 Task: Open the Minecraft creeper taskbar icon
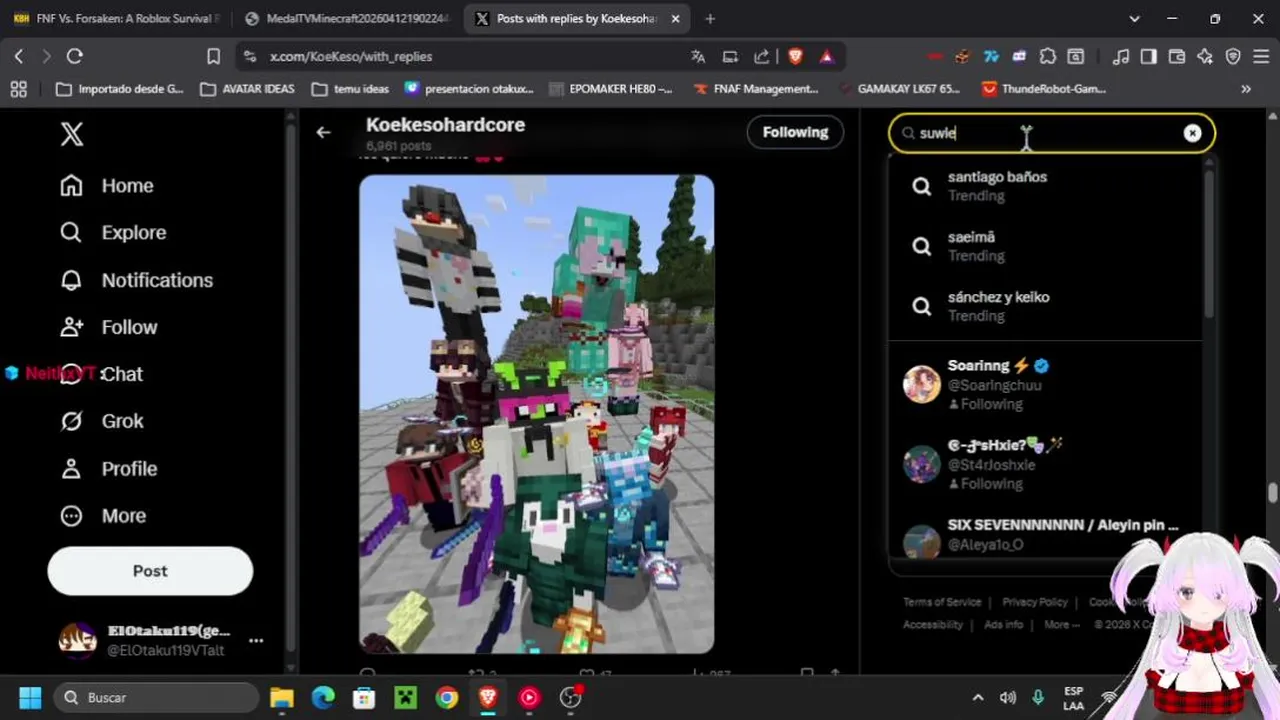[405, 697]
